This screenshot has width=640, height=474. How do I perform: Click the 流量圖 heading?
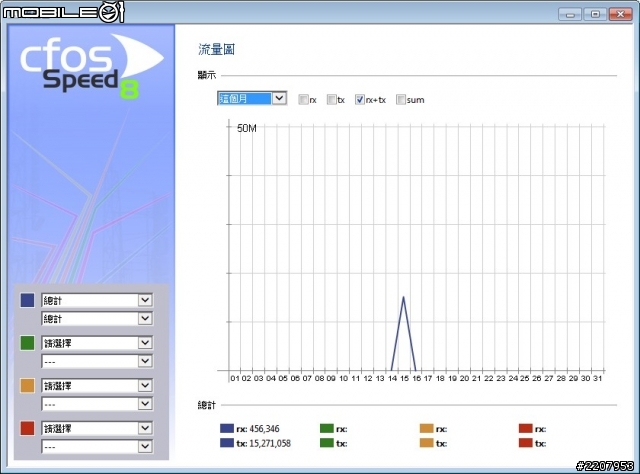coord(216,49)
